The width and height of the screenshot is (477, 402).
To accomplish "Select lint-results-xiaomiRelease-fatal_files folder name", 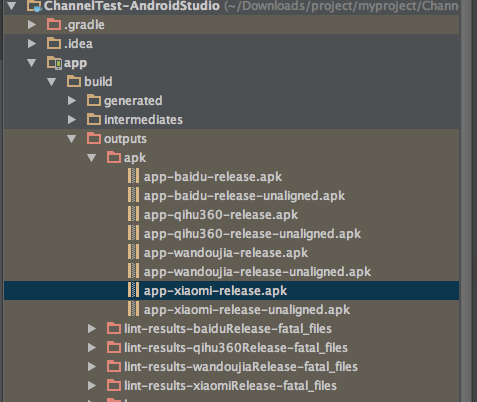I will click(230, 386).
